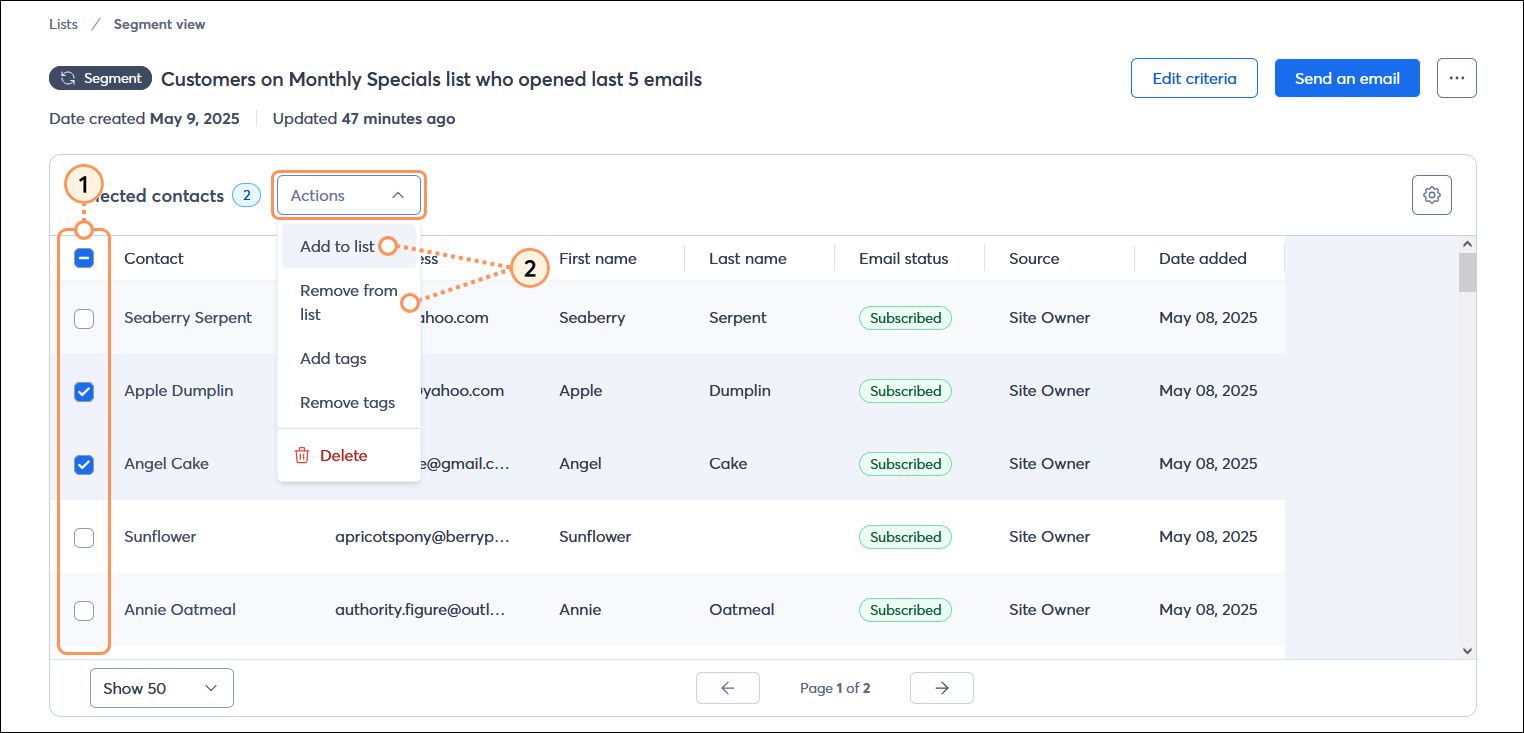Viewport: 1524px width, 733px height.
Task: Click the Oatmeal last name cell
Action: (x=741, y=610)
